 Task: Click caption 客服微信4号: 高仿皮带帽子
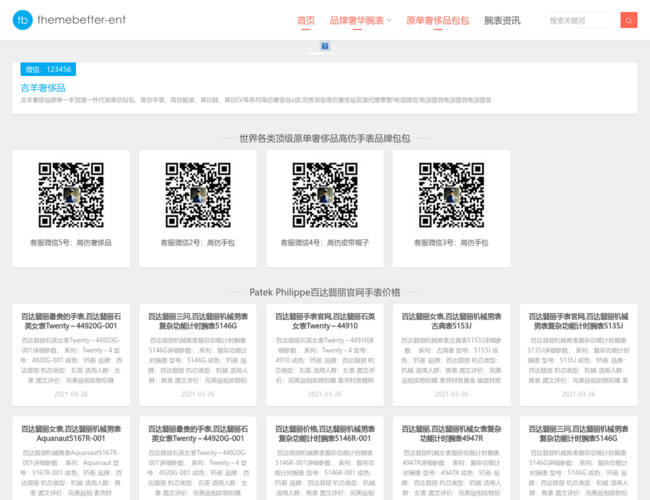click(x=325, y=243)
